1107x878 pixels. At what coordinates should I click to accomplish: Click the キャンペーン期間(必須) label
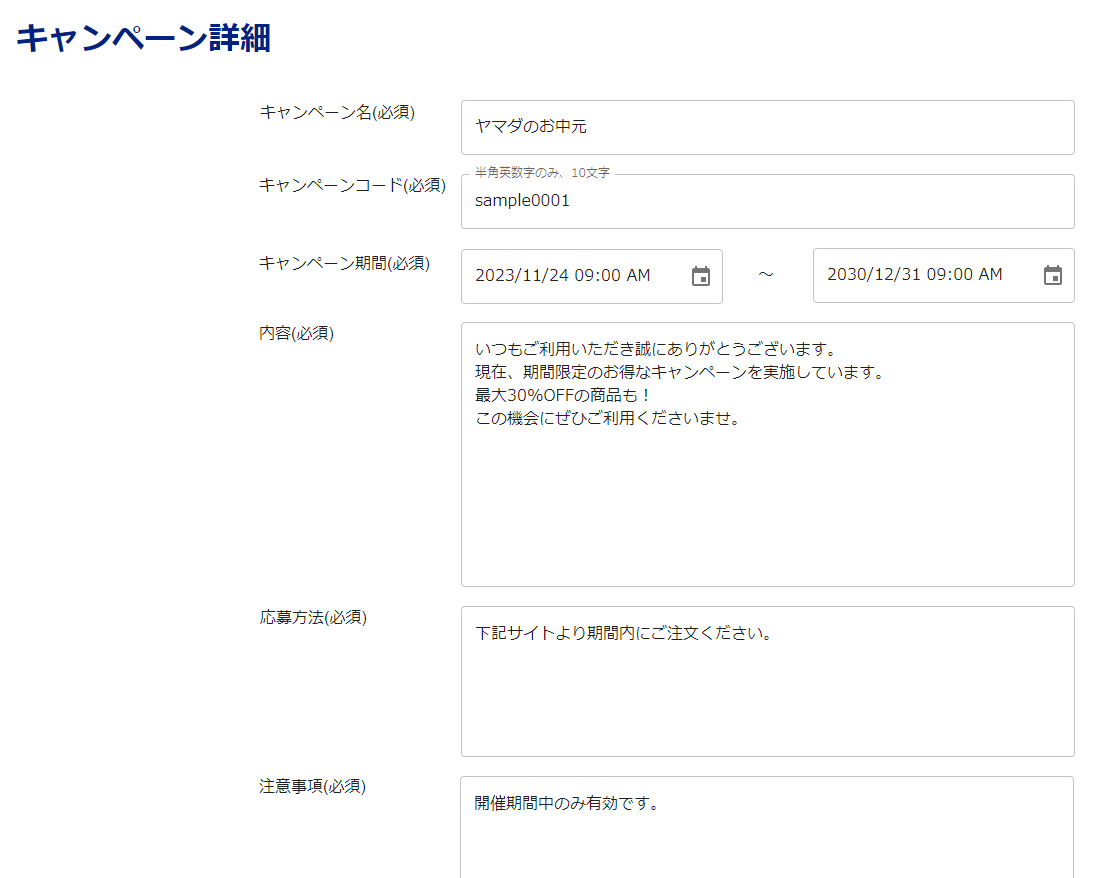(x=344, y=263)
